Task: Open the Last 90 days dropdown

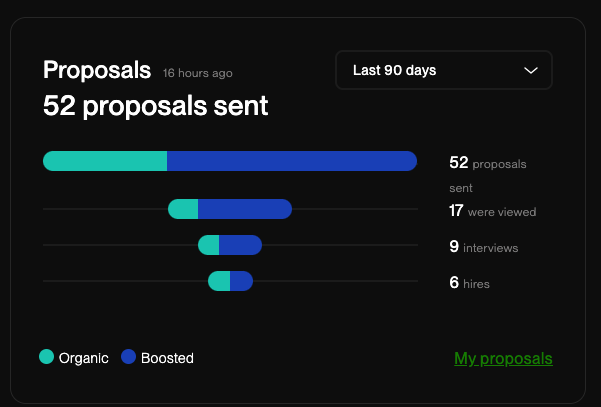Action: (443, 70)
